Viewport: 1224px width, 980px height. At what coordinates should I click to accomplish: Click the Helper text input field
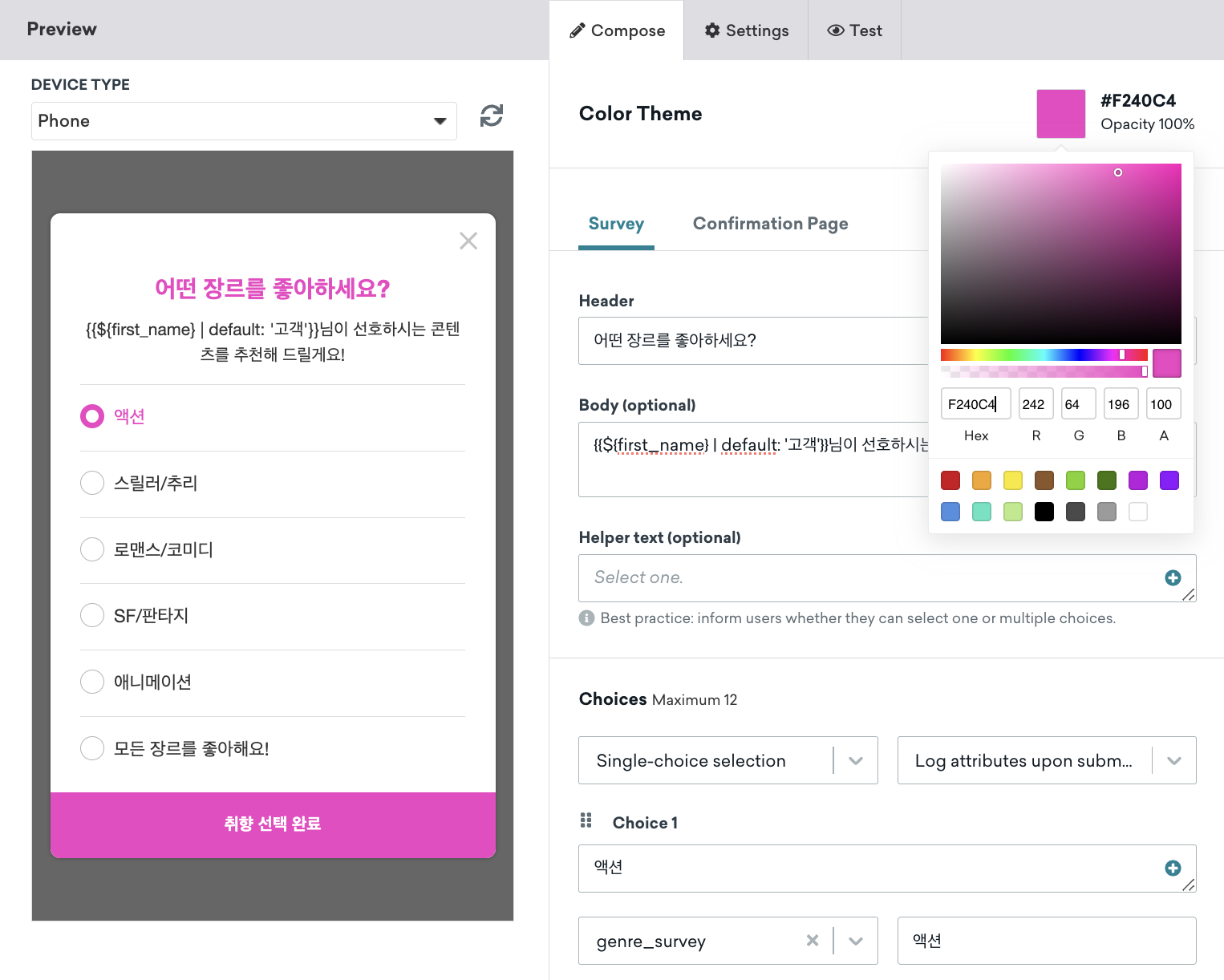[887, 578]
